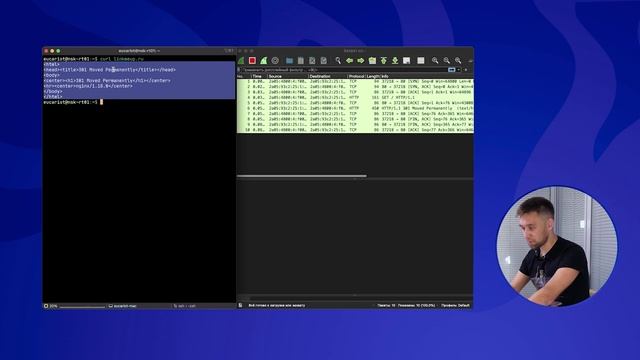This screenshot has width=640, height=360.
Task: Go to a specific packet number
Action: [x=372, y=60]
